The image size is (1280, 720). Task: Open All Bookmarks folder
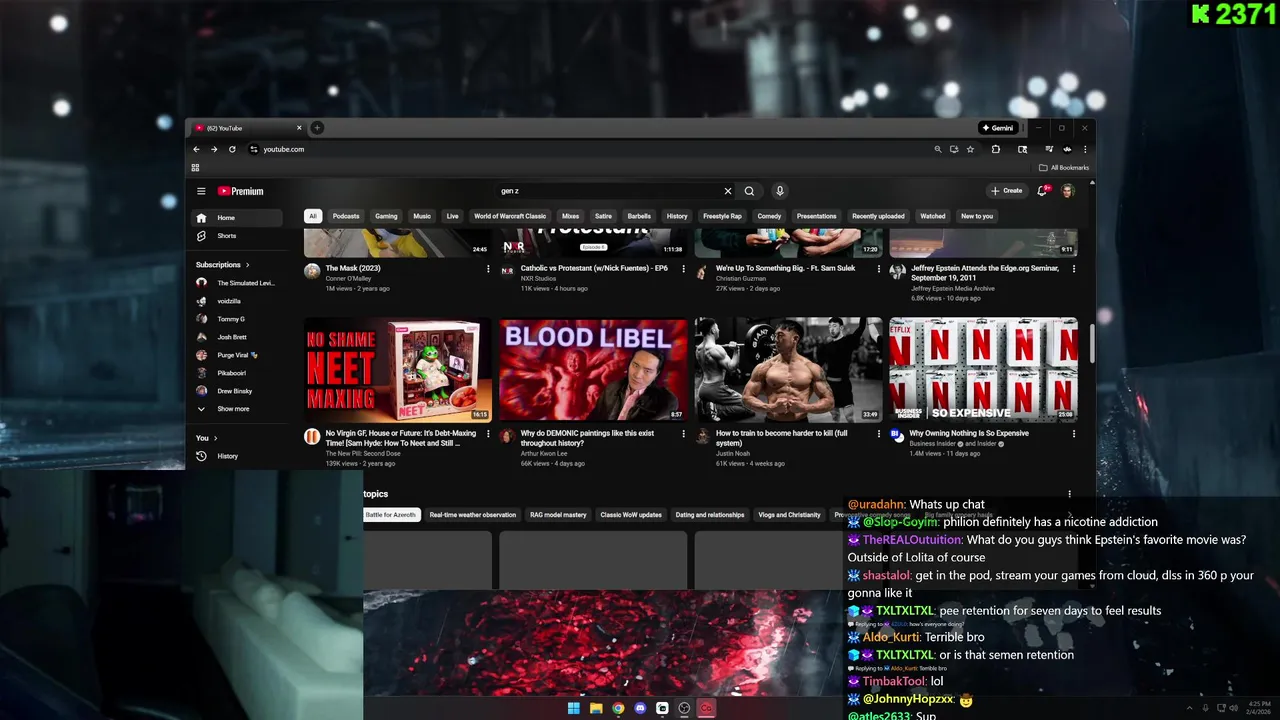pyautogui.click(x=1064, y=168)
